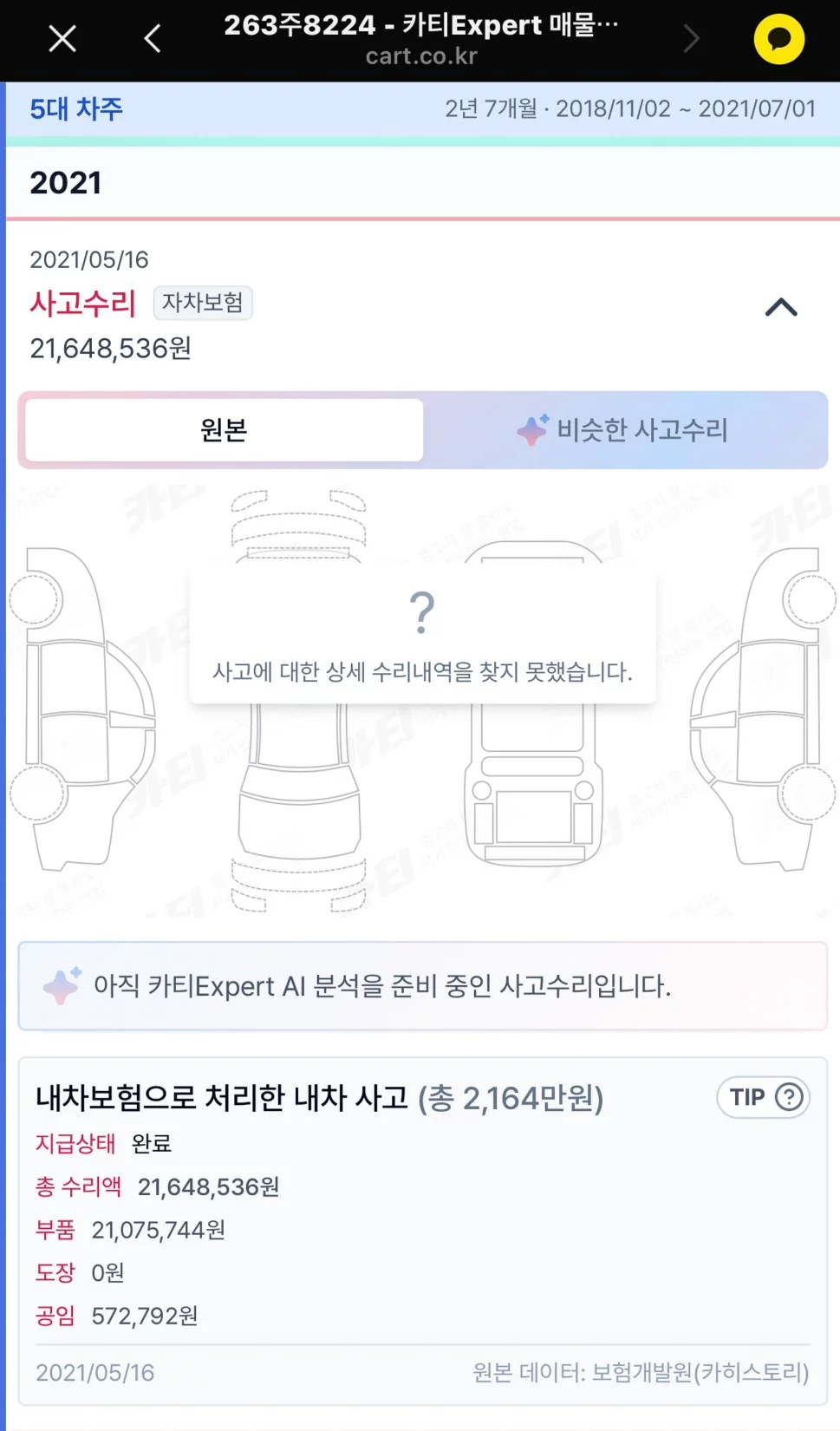Screen dimensions: 840x1431
Task: Tap the 원본 데이터: 보험개발원(카히스토리) source text
Action: pyautogui.click(x=640, y=1372)
